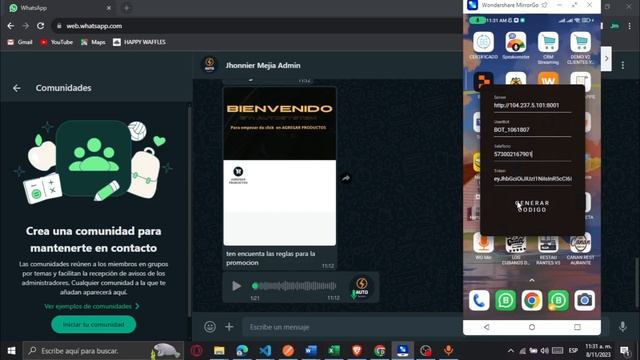
Task: Open File Explorer from the taskbar
Action: point(219,351)
